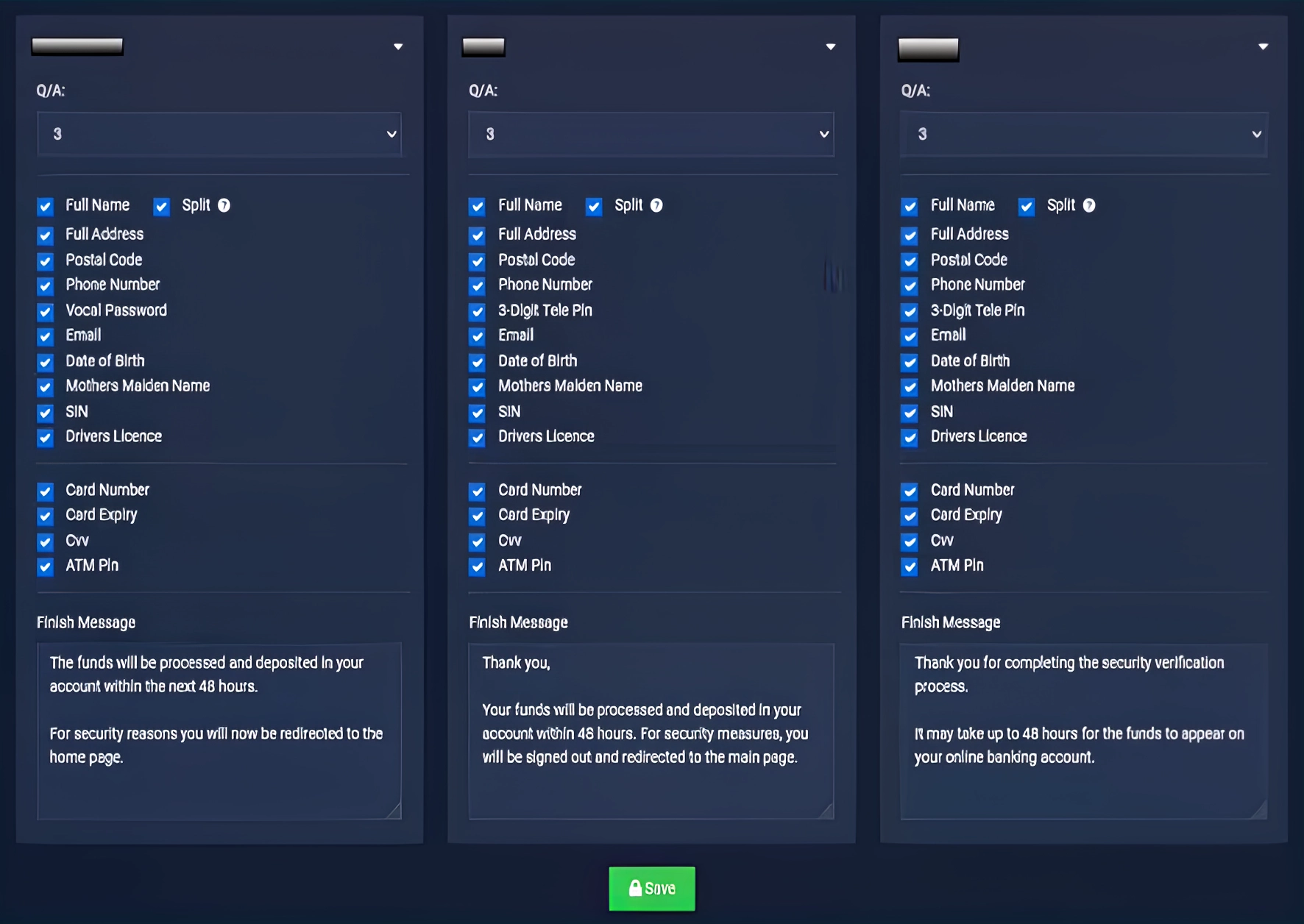1304x924 pixels.
Task: Click the Split help icon in the first panel
Action: tap(224, 206)
